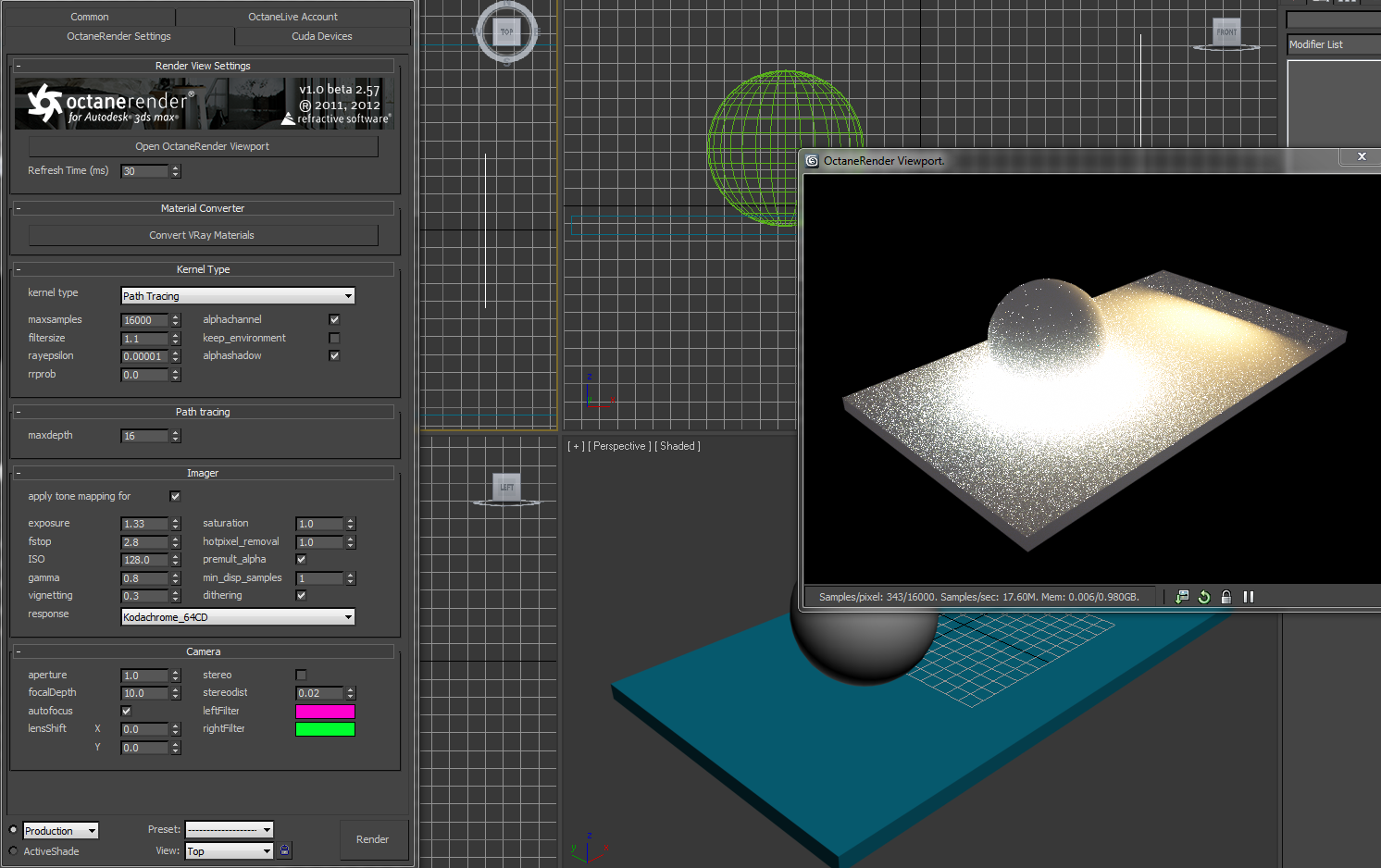Open the response Kodachrome_64CD dropdown
This screenshot has width=1381, height=868.
(x=238, y=617)
